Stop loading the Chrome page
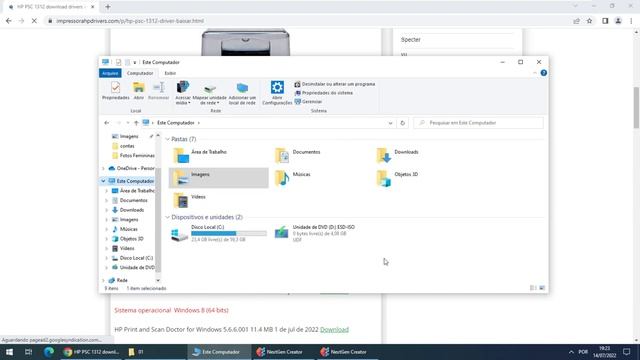 click(34, 21)
